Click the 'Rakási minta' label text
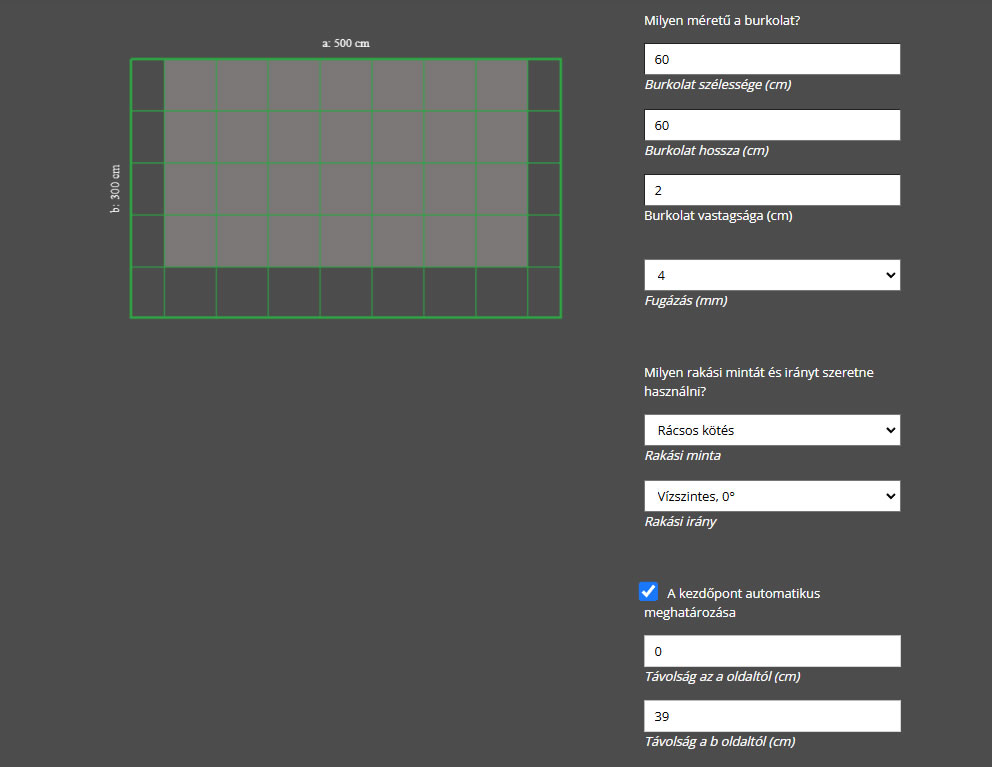The height and width of the screenshot is (767, 992). pyautogui.click(x=682, y=456)
